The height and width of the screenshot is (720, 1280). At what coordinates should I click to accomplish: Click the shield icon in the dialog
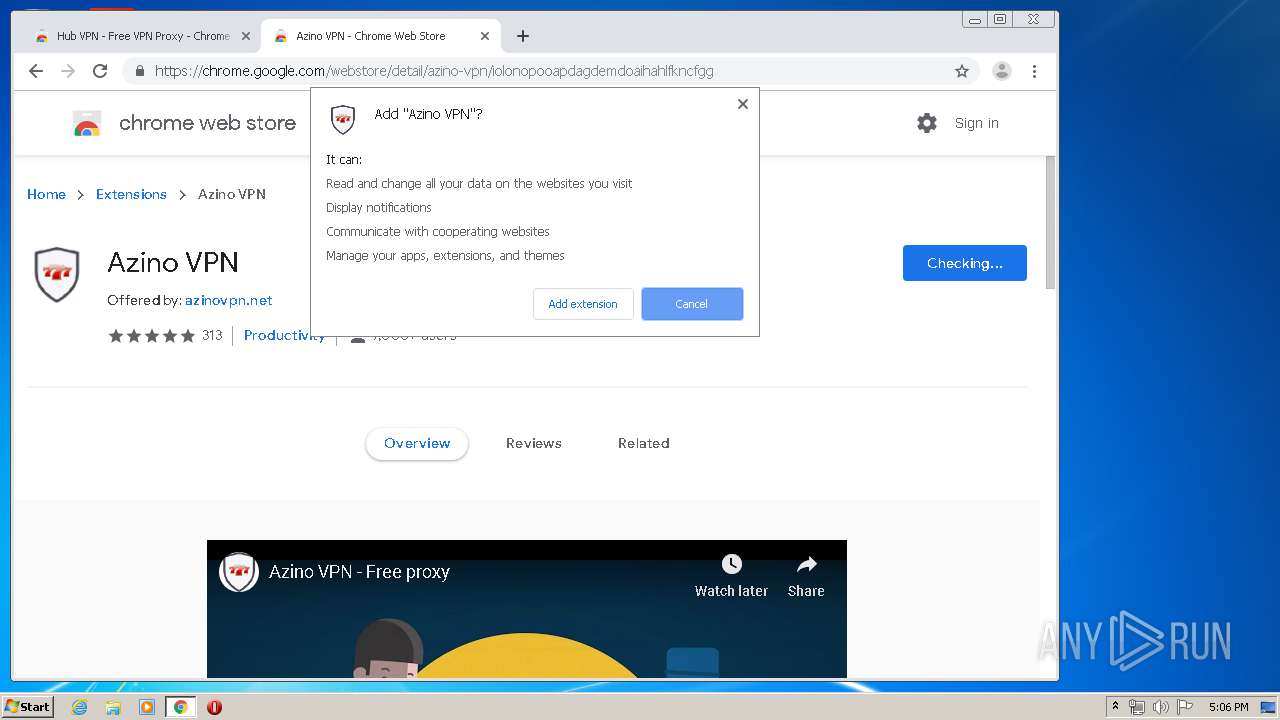[x=343, y=119]
